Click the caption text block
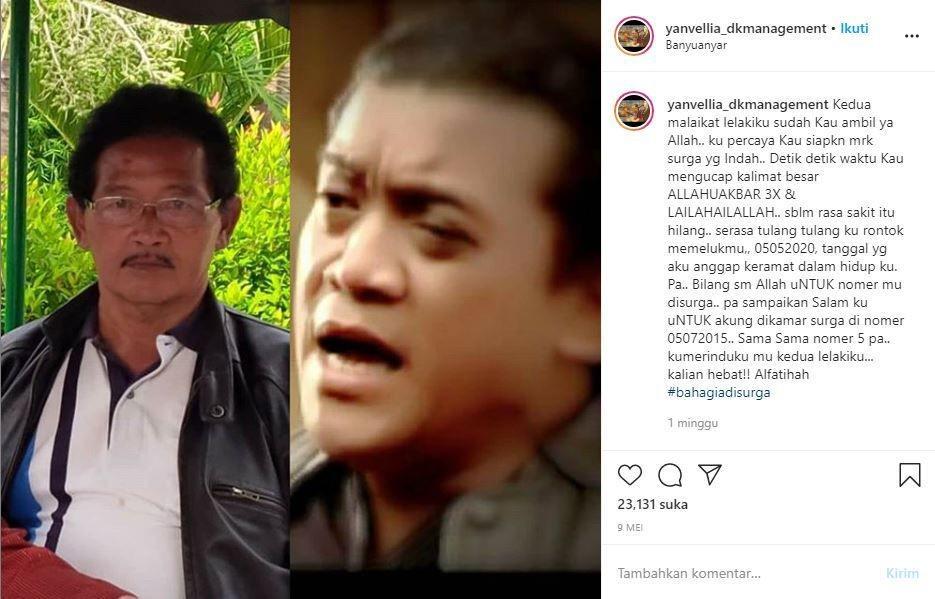This screenshot has height=599, width=935. click(786, 248)
